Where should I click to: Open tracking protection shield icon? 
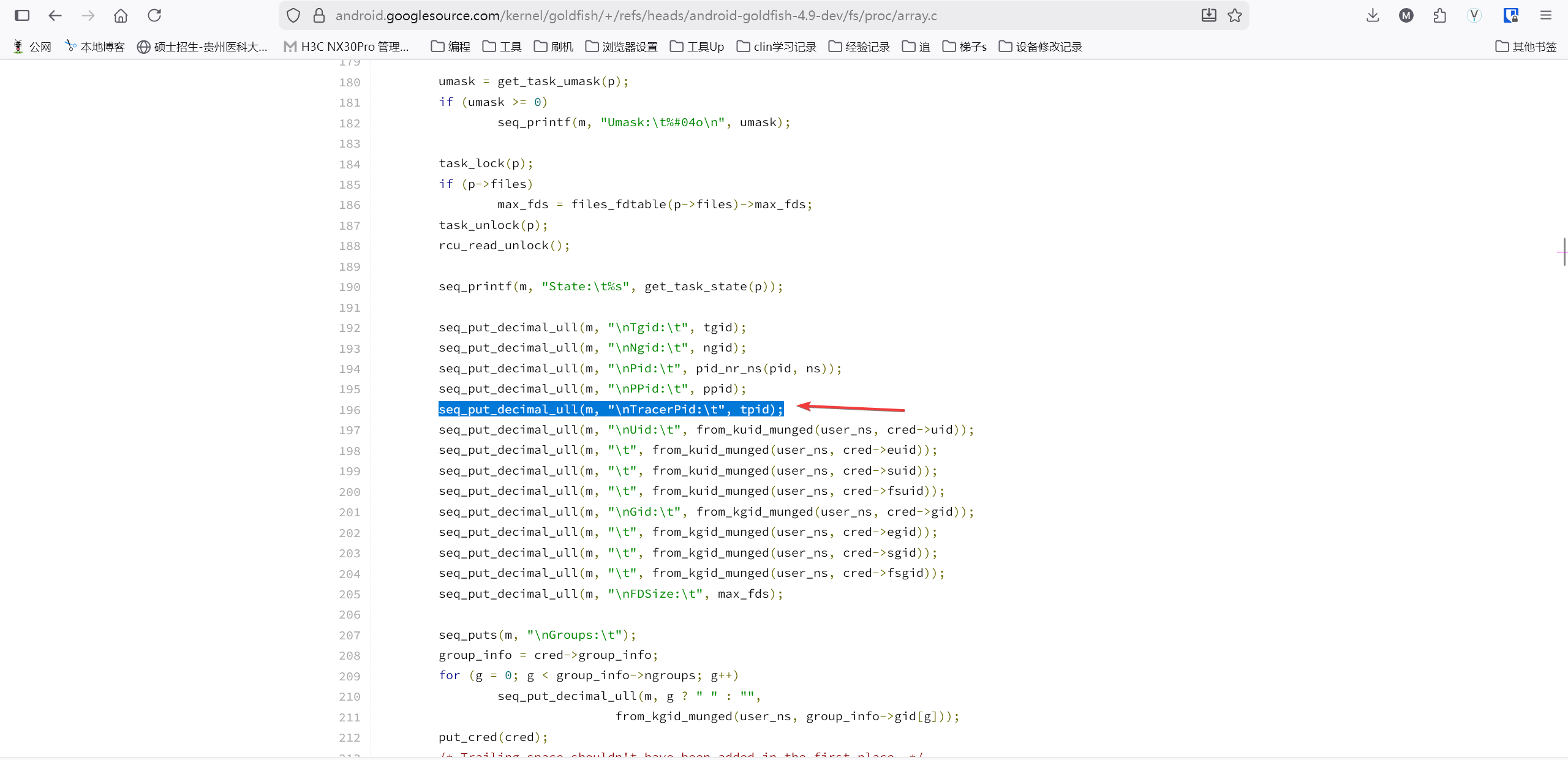pyautogui.click(x=293, y=15)
